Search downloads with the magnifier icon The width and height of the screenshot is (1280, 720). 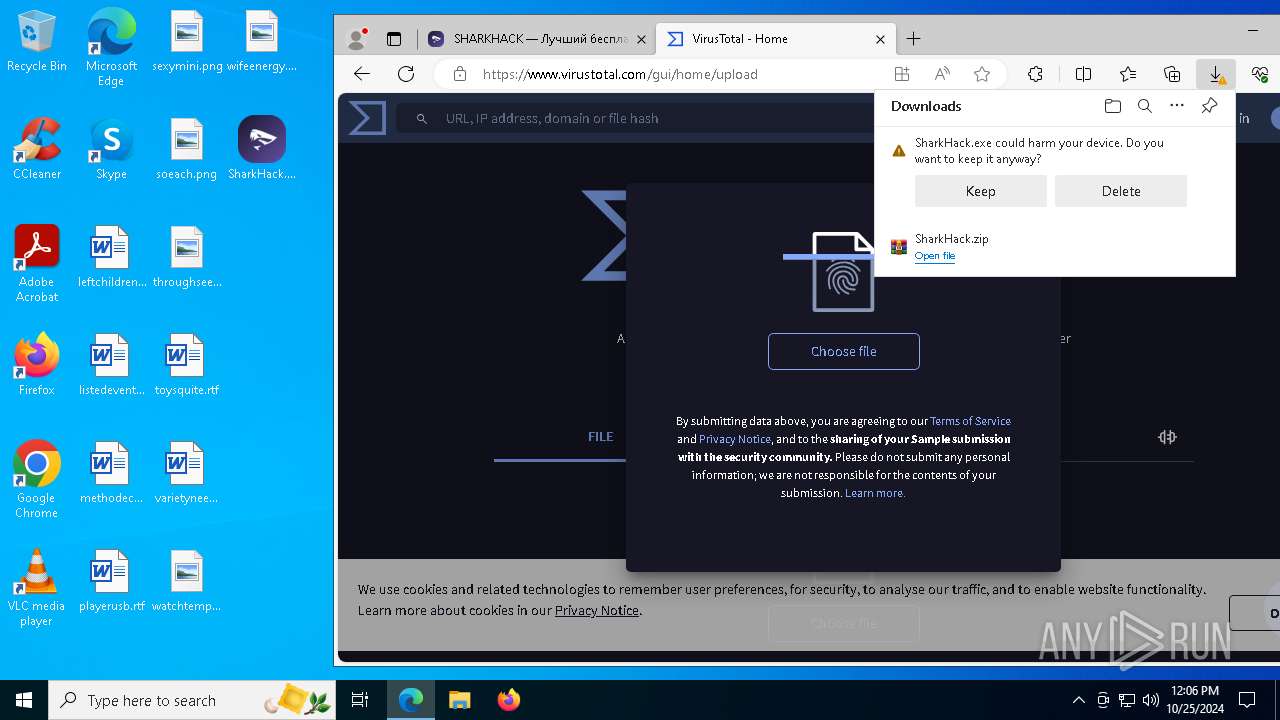1145,106
